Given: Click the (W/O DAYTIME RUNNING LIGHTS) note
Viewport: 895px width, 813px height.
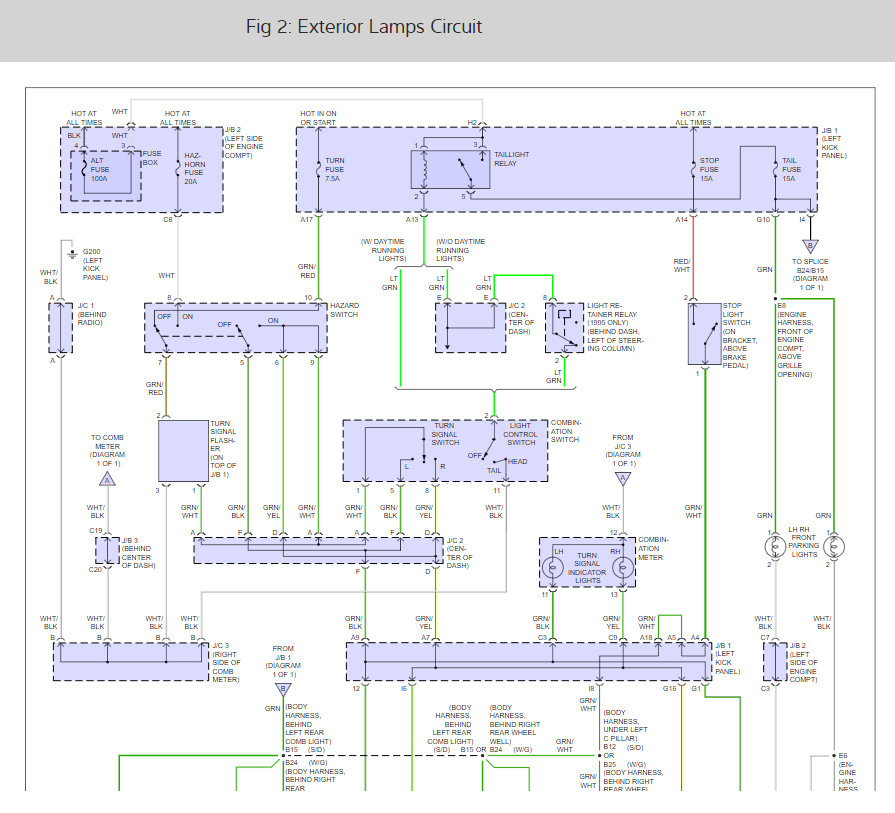Looking at the screenshot, I should 460,250.
